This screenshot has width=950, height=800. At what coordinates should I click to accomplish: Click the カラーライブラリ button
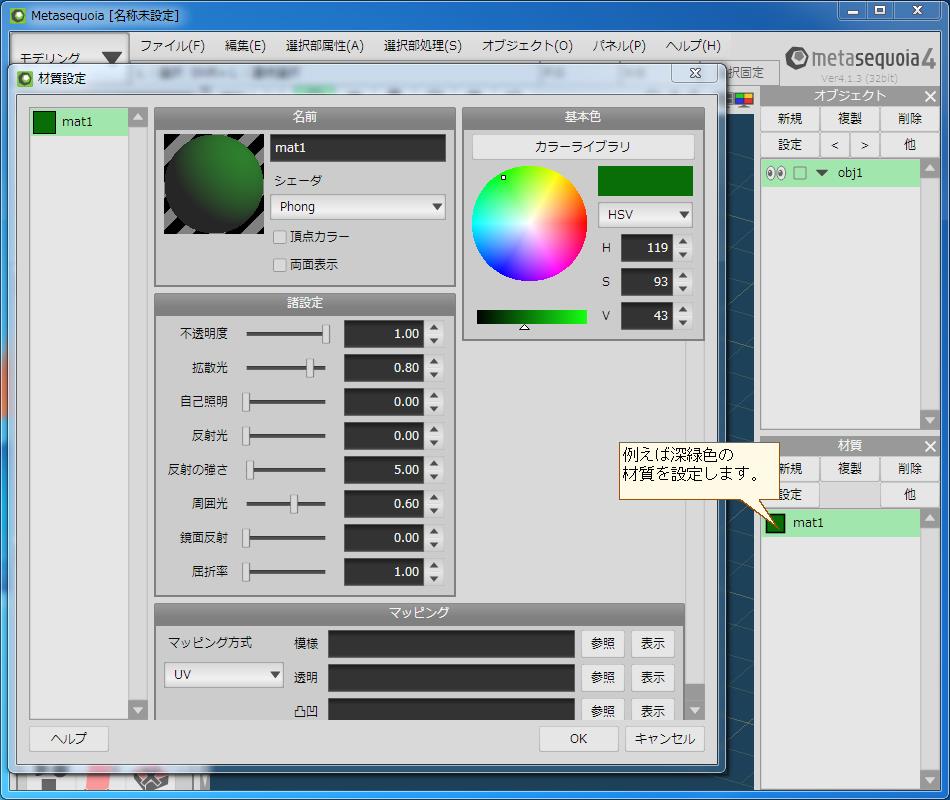point(584,145)
